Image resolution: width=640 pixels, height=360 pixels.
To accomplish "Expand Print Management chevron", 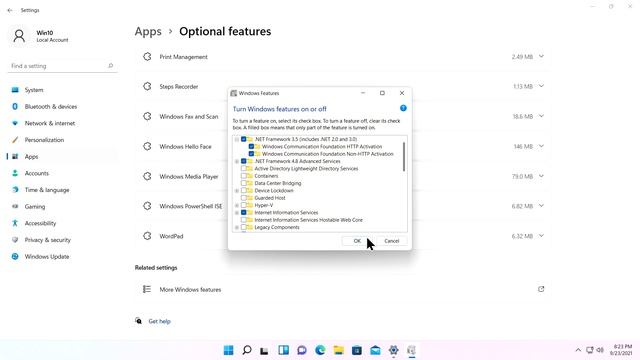I will [541, 56].
